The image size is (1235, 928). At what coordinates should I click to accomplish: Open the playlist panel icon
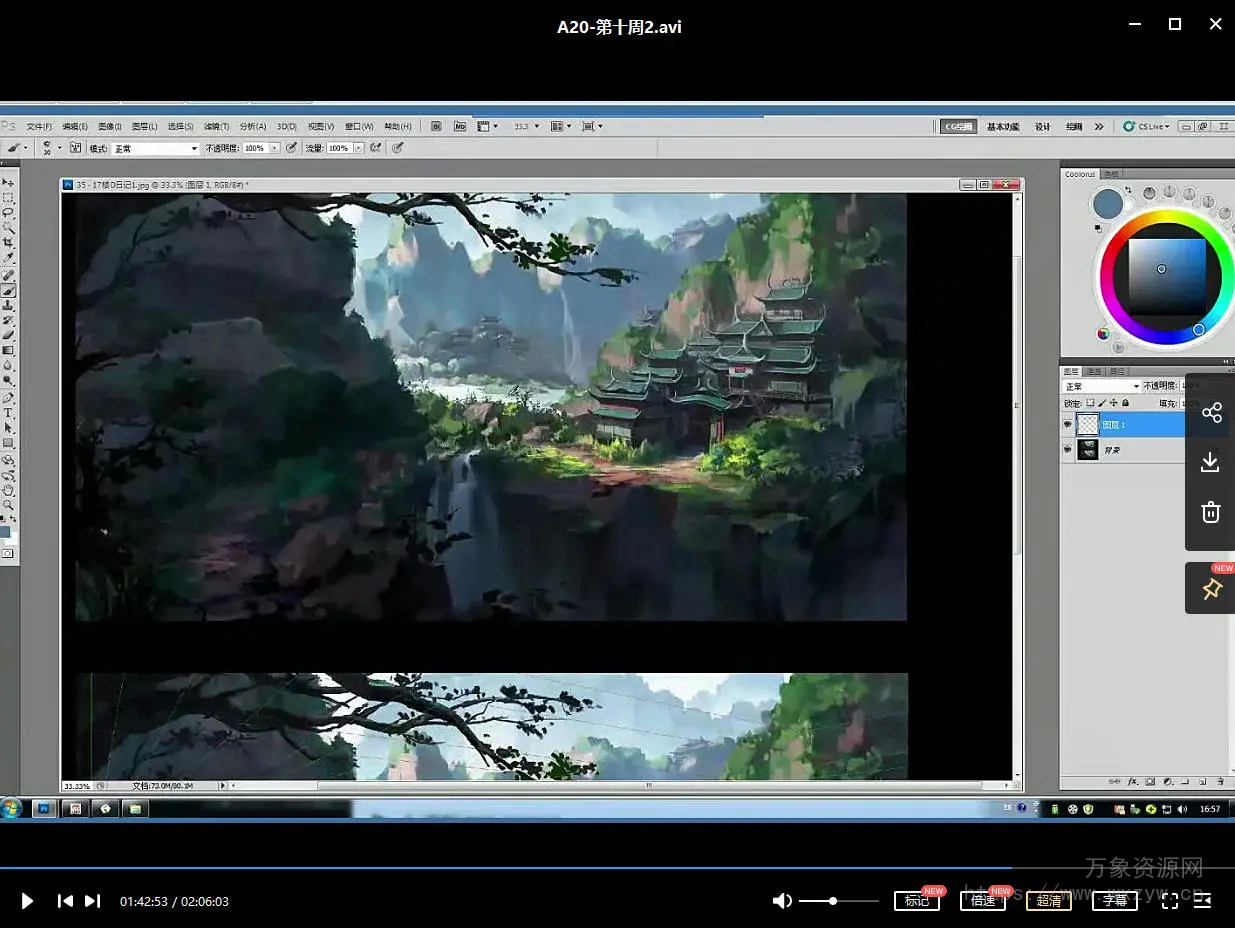tap(1203, 901)
